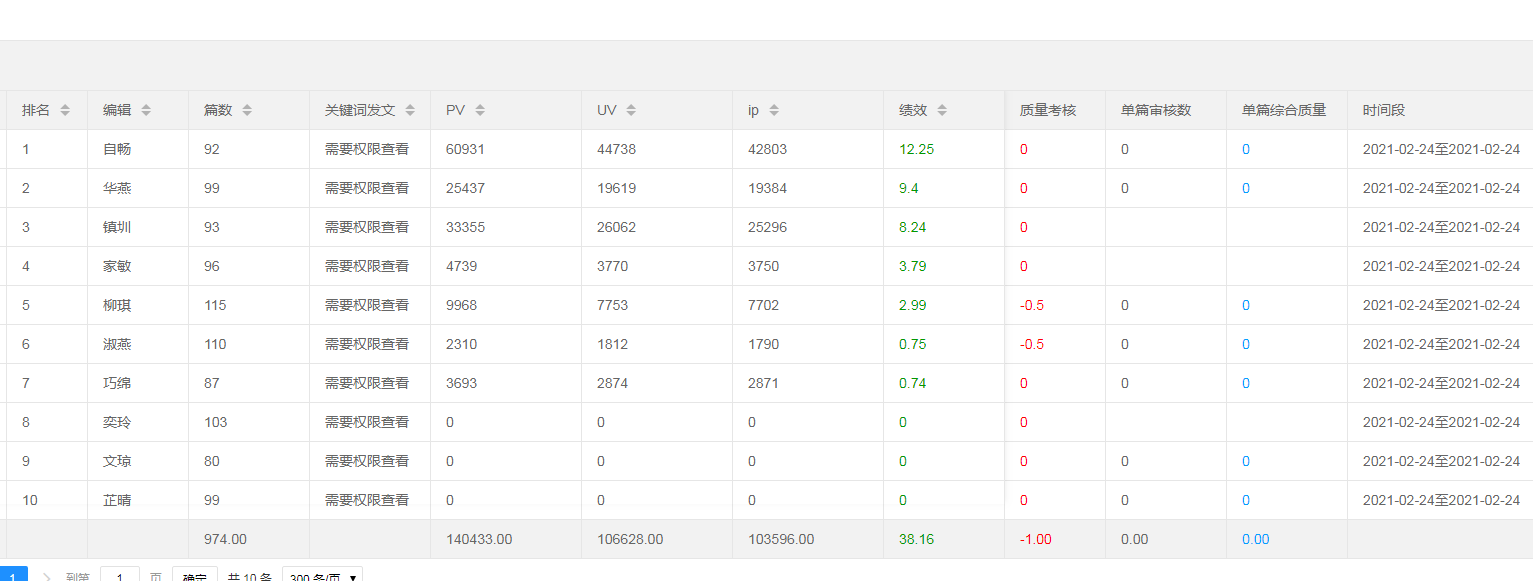Click 质量考核 header column
Image resolution: width=1533 pixels, height=581 pixels.
coord(1048,110)
